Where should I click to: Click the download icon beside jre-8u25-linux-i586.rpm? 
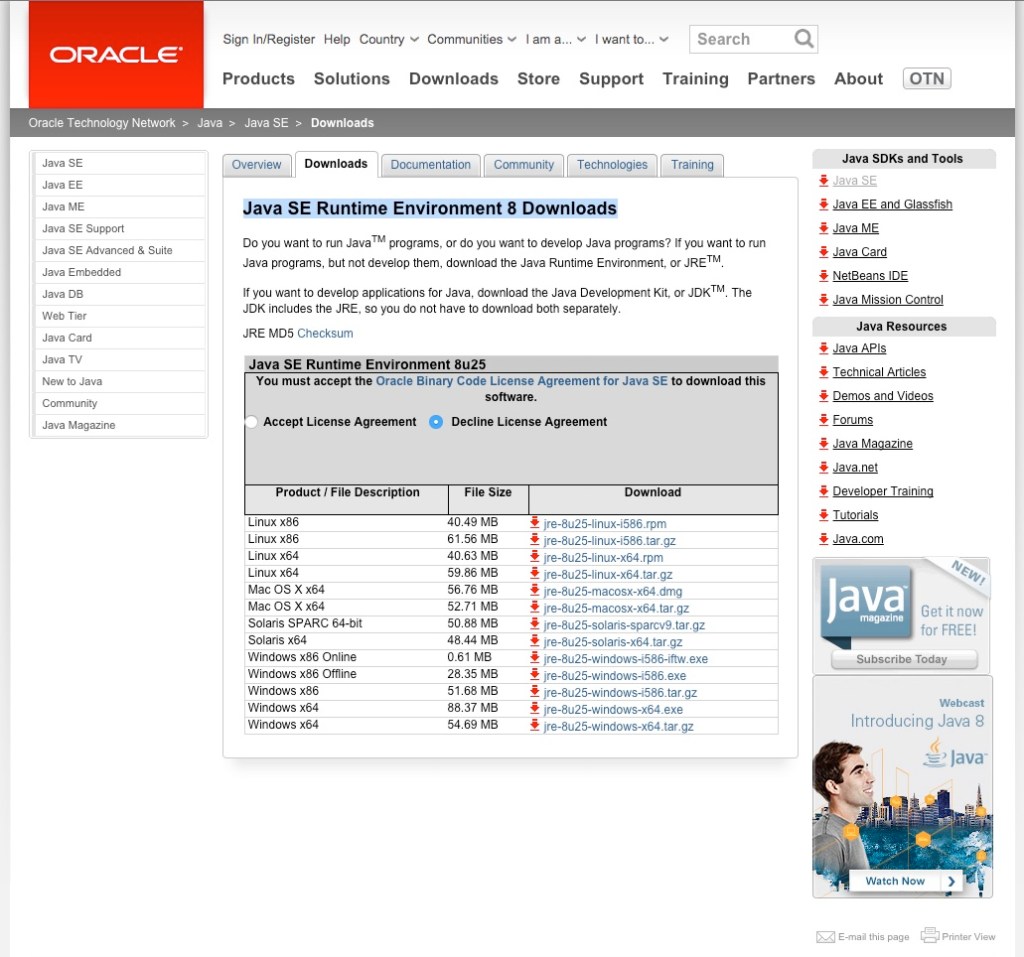point(535,524)
